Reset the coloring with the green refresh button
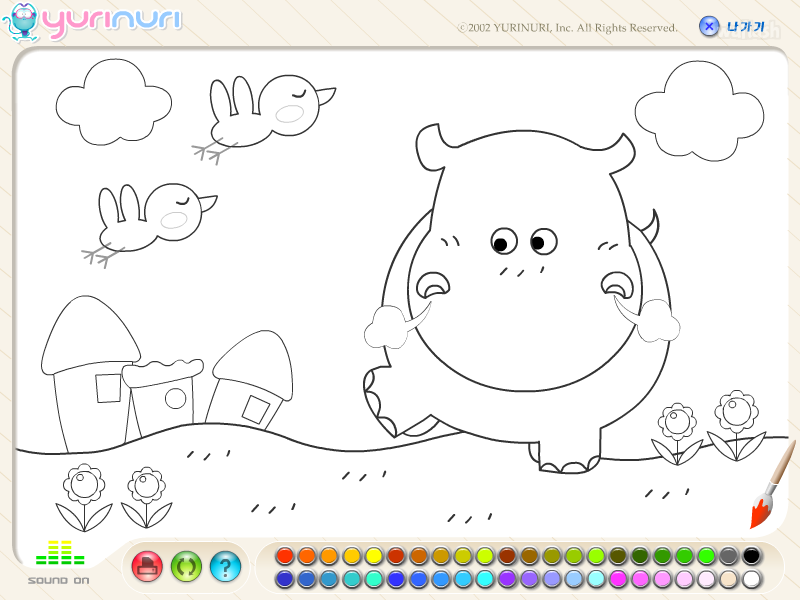The height and width of the screenshot is (600, 800). (x=186, y=566)
